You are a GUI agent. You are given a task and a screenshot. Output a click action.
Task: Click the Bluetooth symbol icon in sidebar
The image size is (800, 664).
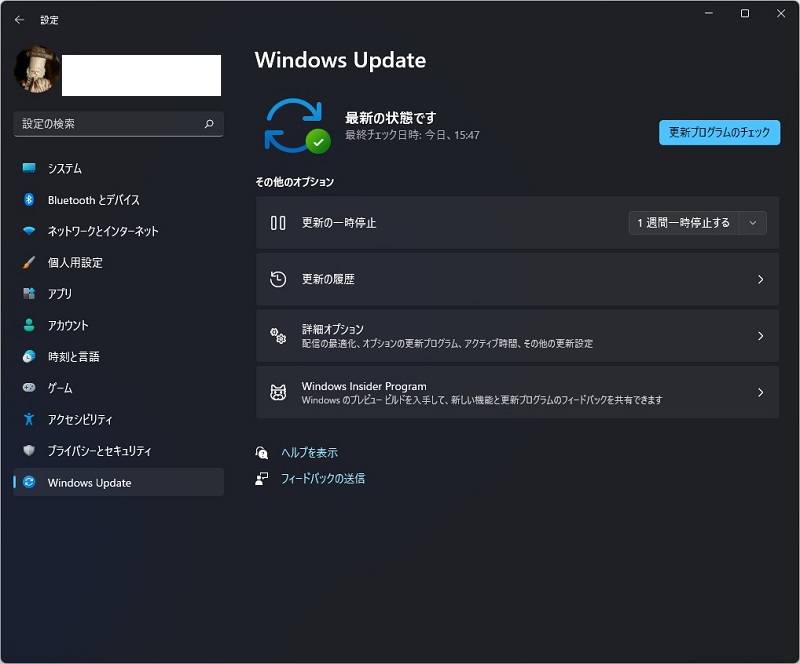[29, 200]
